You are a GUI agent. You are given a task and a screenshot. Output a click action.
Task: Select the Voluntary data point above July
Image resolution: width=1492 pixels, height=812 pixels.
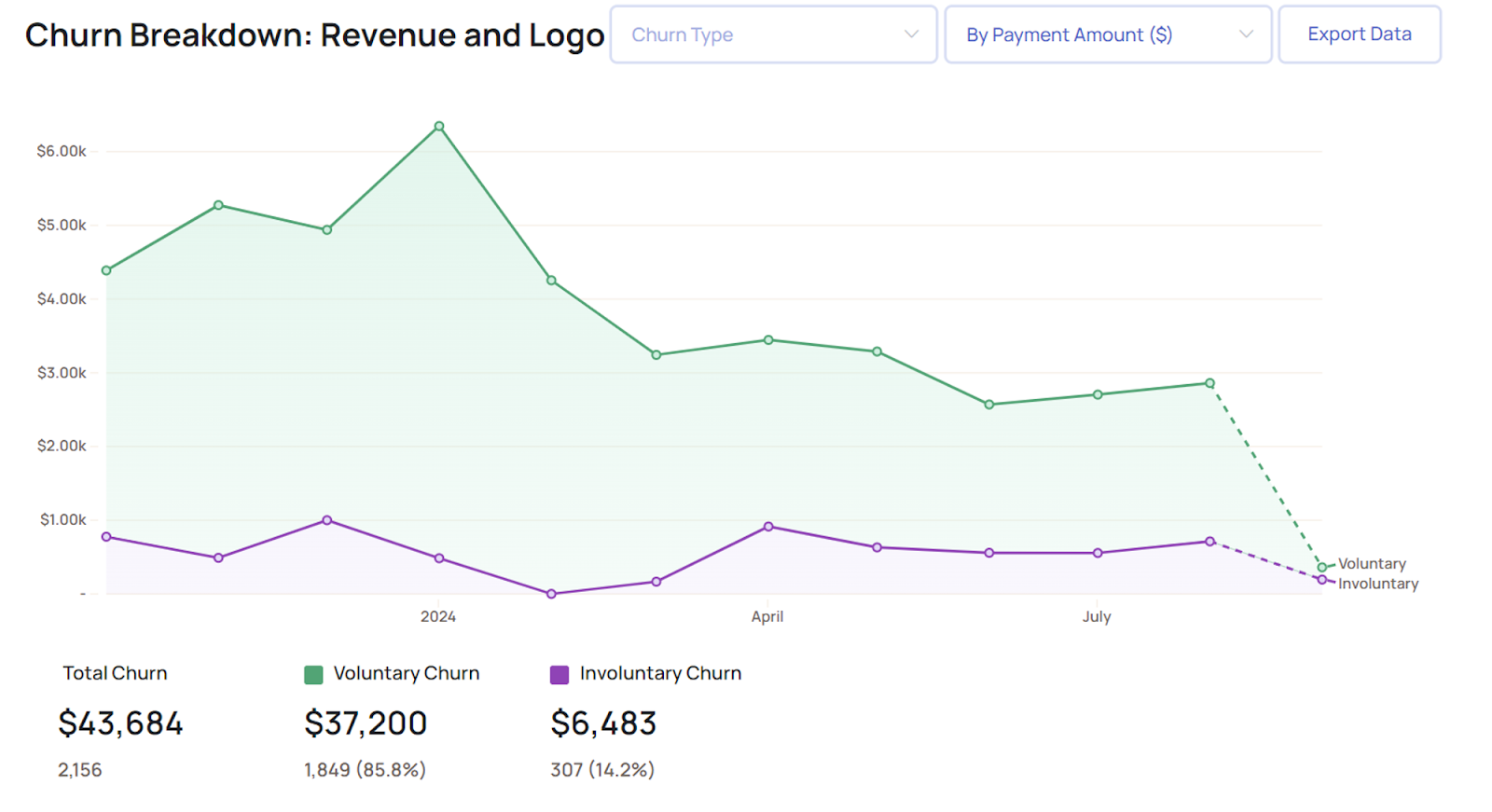[x=1098, y=394]
